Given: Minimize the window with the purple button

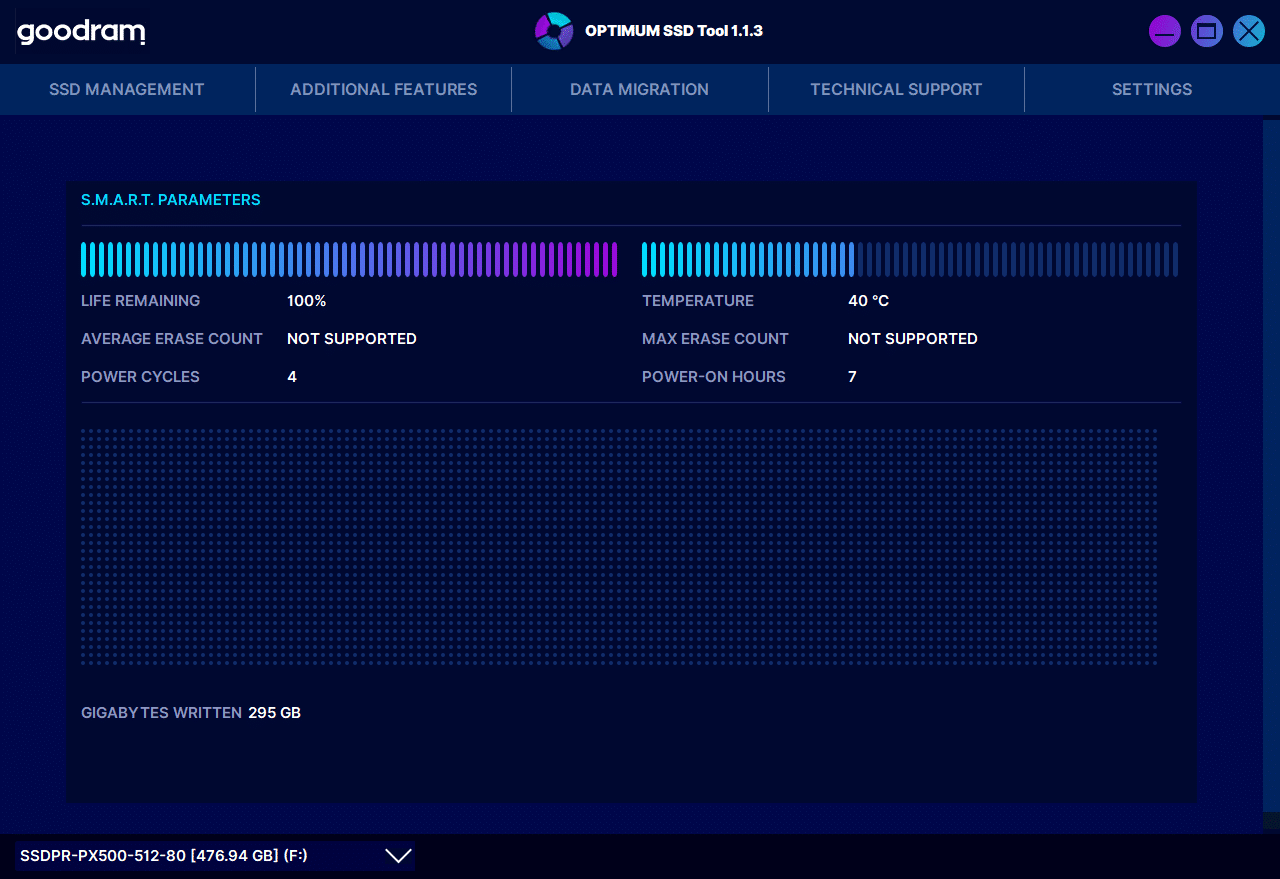Looking at the screenshot, I should (1164, 32).
